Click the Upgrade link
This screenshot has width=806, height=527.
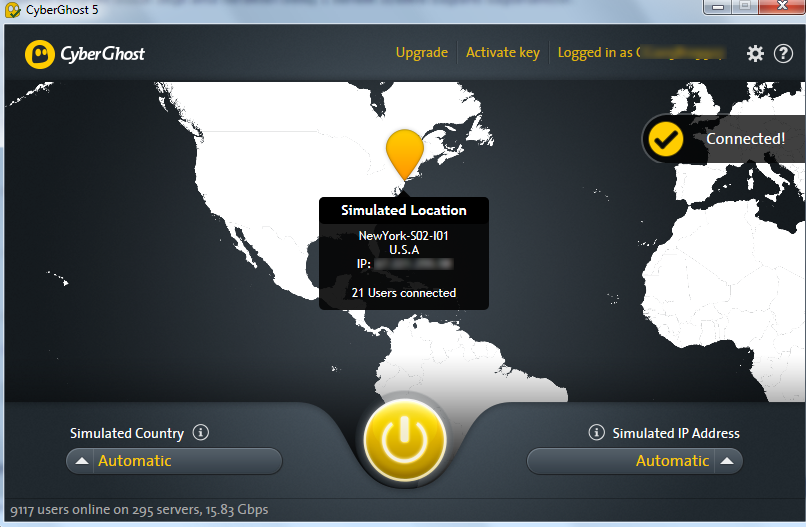(x=422, y=52)
